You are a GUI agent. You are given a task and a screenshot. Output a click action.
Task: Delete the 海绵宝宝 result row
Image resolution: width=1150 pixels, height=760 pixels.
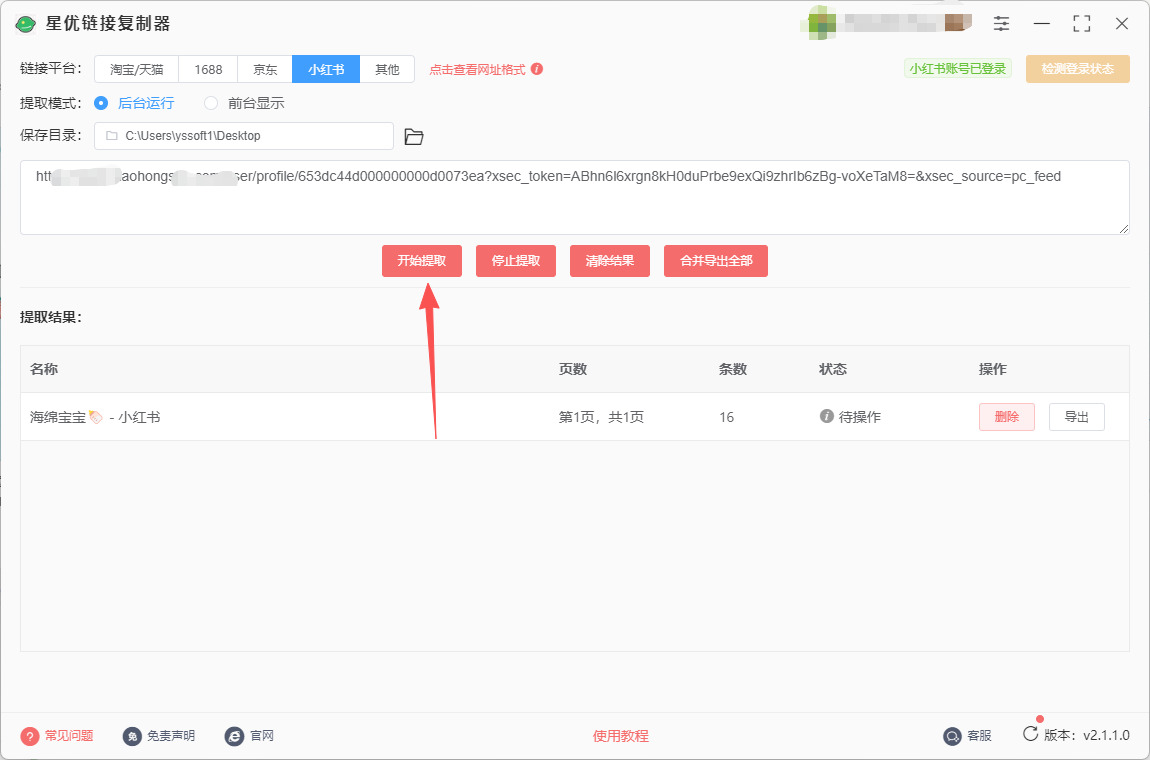click(x=1006, y=417)
